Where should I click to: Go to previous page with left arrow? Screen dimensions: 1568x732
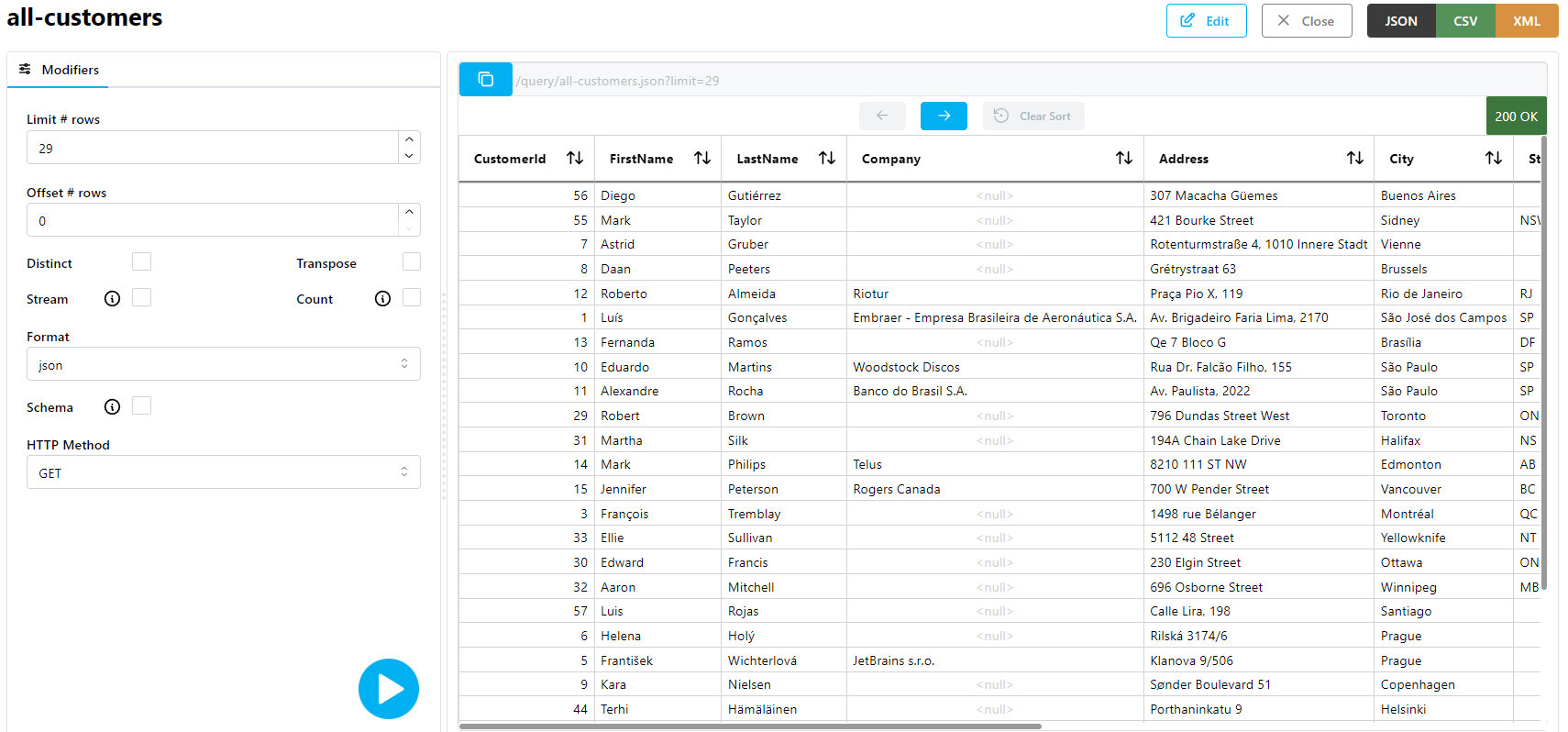point(882,116)
